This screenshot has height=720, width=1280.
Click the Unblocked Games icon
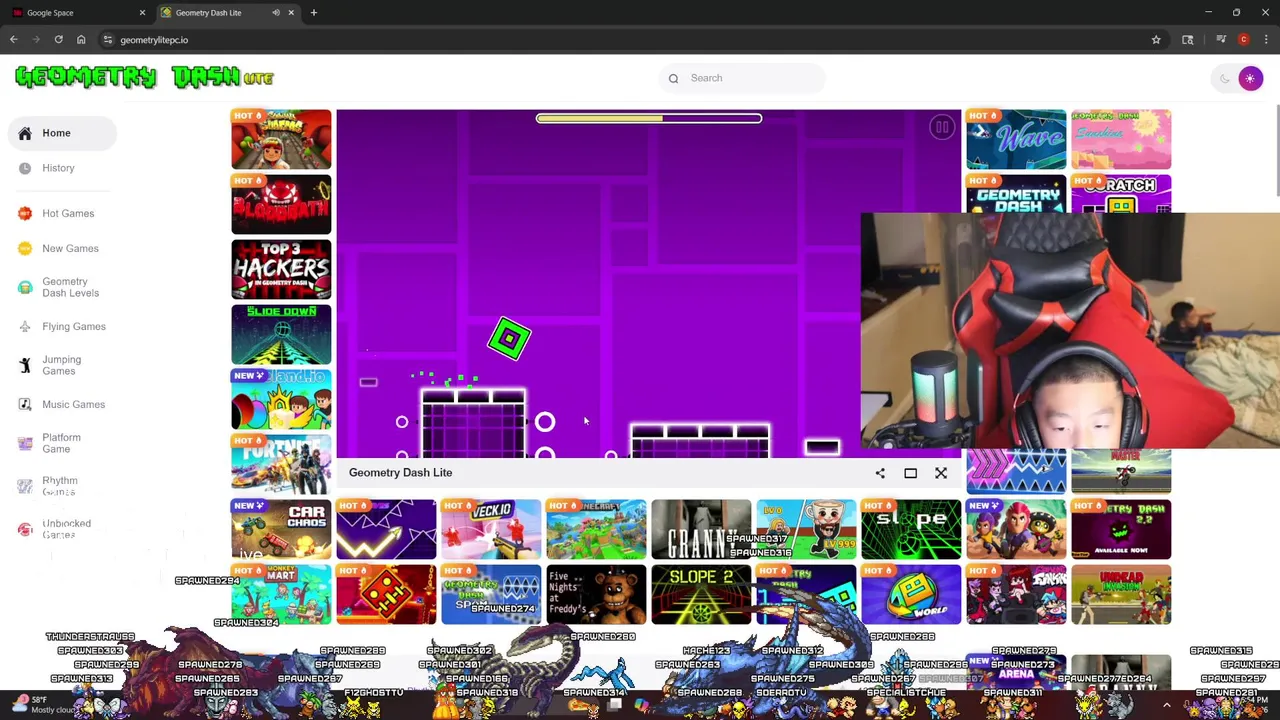[x=25, y=529]
